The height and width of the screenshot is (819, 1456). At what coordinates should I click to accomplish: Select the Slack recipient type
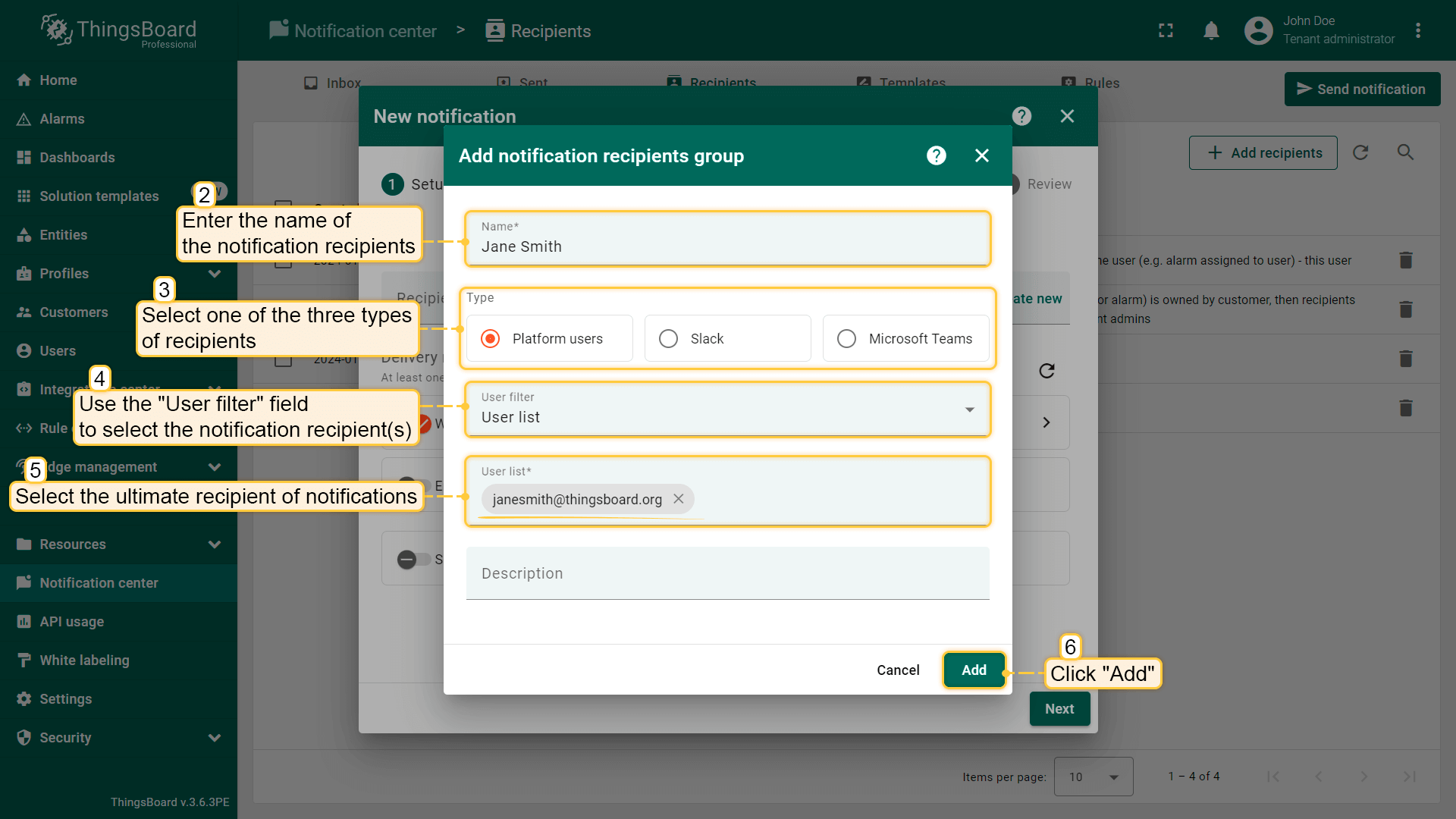(x=668, y=338)
